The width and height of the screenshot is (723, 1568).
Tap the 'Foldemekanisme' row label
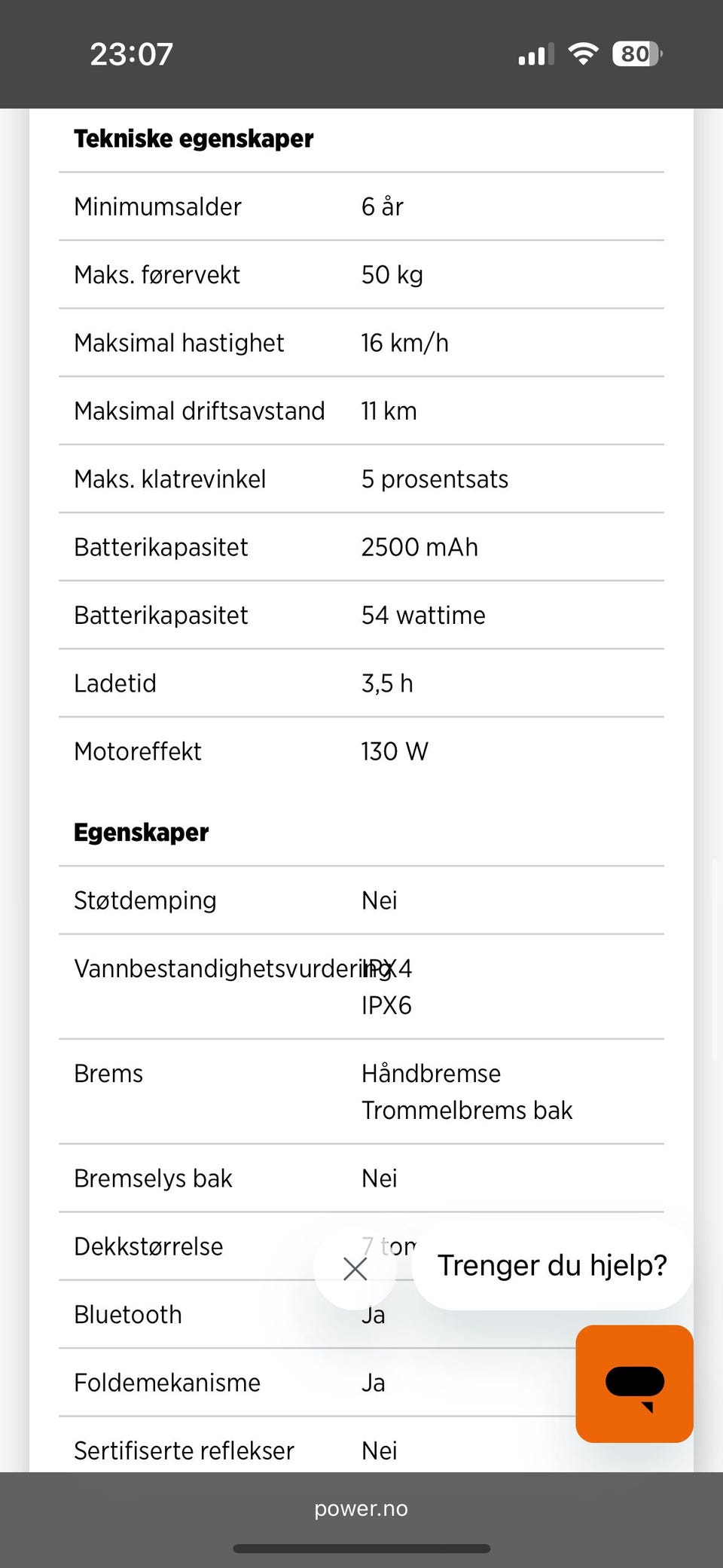(167, 1383)
